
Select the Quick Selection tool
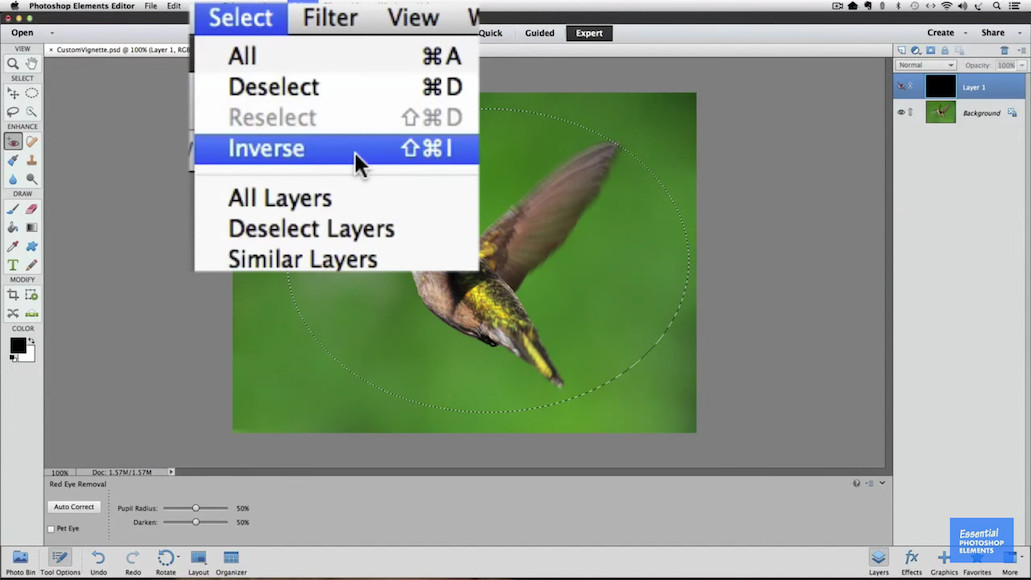coord(32,112)
